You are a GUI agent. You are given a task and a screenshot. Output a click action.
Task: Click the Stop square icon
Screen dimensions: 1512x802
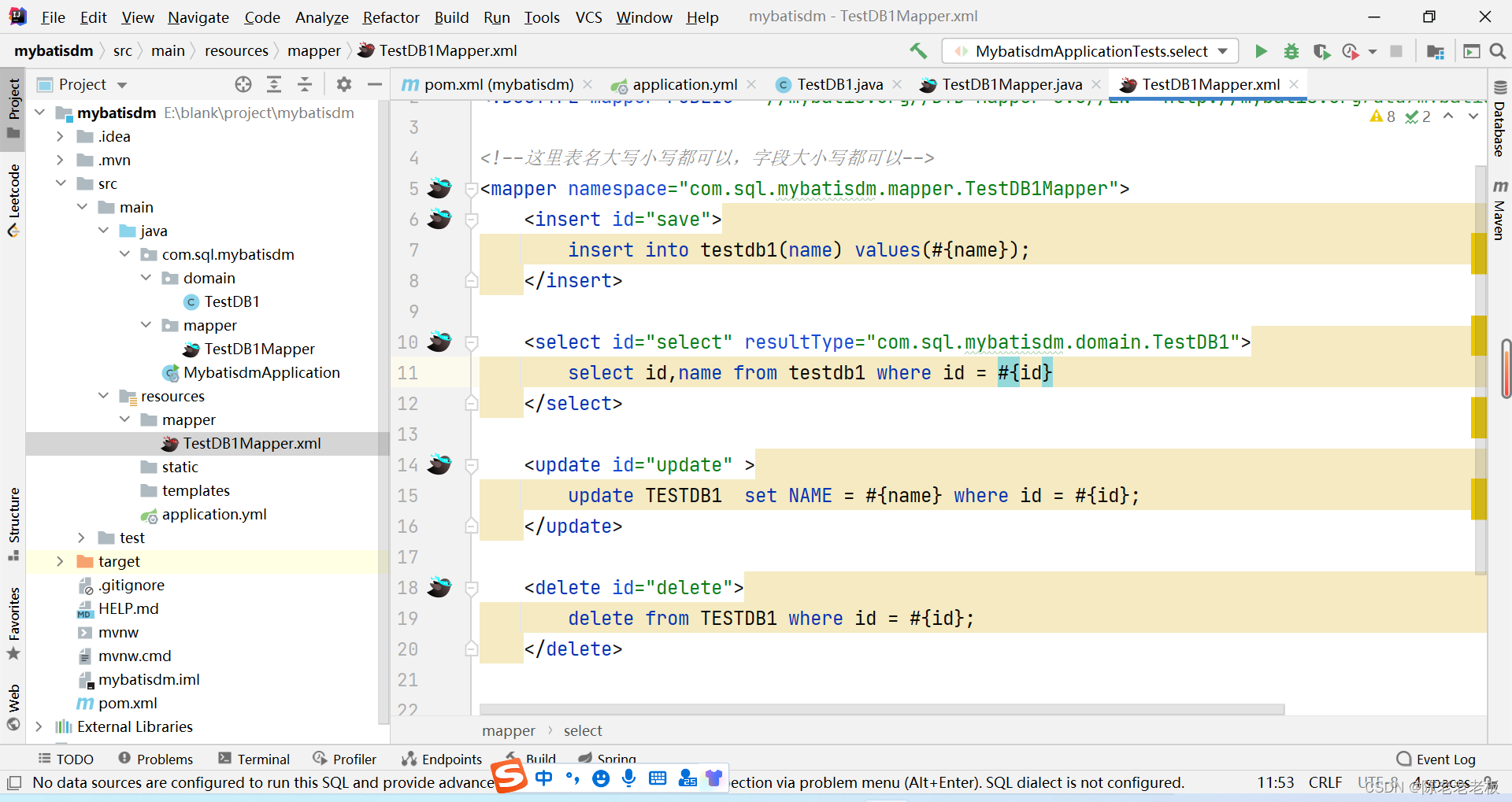click(1396, 51)
